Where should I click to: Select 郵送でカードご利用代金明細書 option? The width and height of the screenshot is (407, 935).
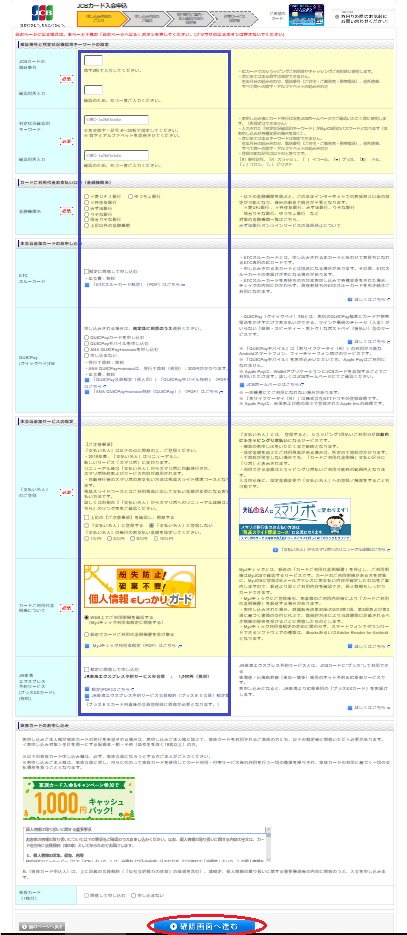point(86,636)
